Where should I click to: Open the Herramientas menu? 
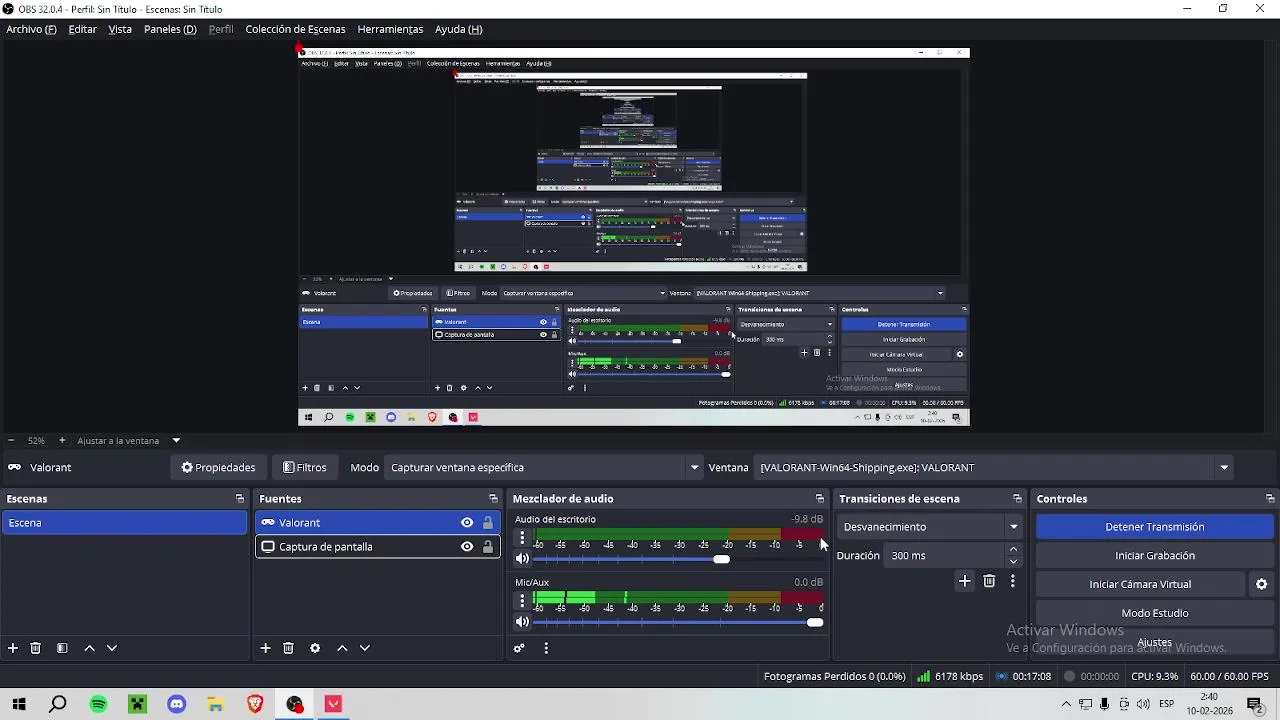(x=390, y=29)
